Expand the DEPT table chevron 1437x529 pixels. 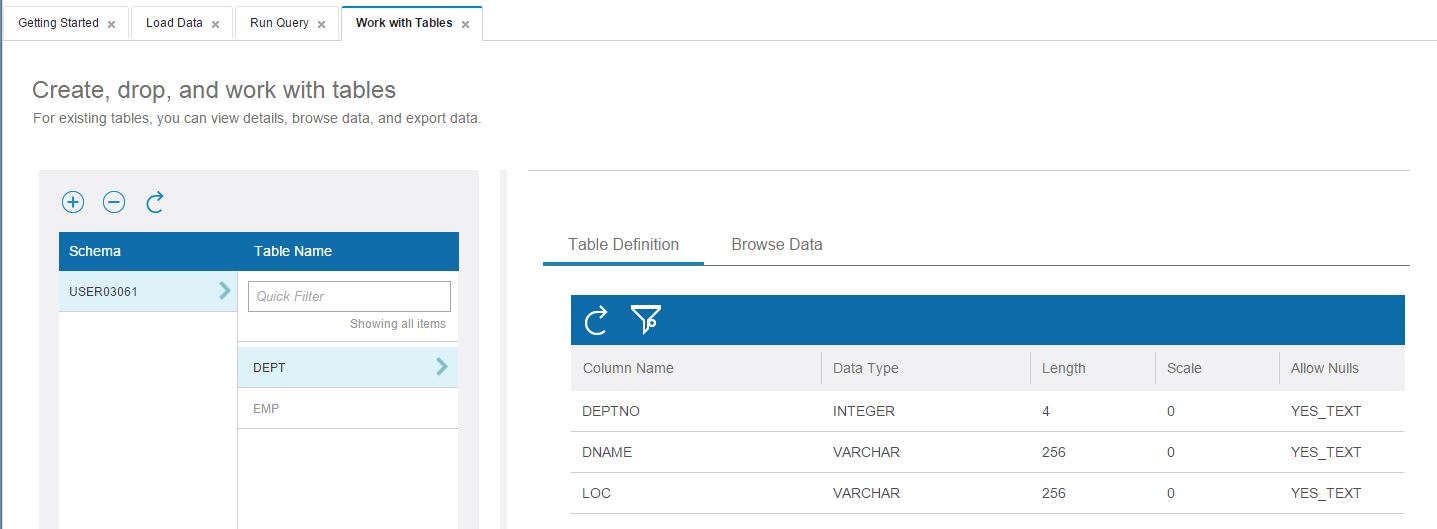coord(442,367)
